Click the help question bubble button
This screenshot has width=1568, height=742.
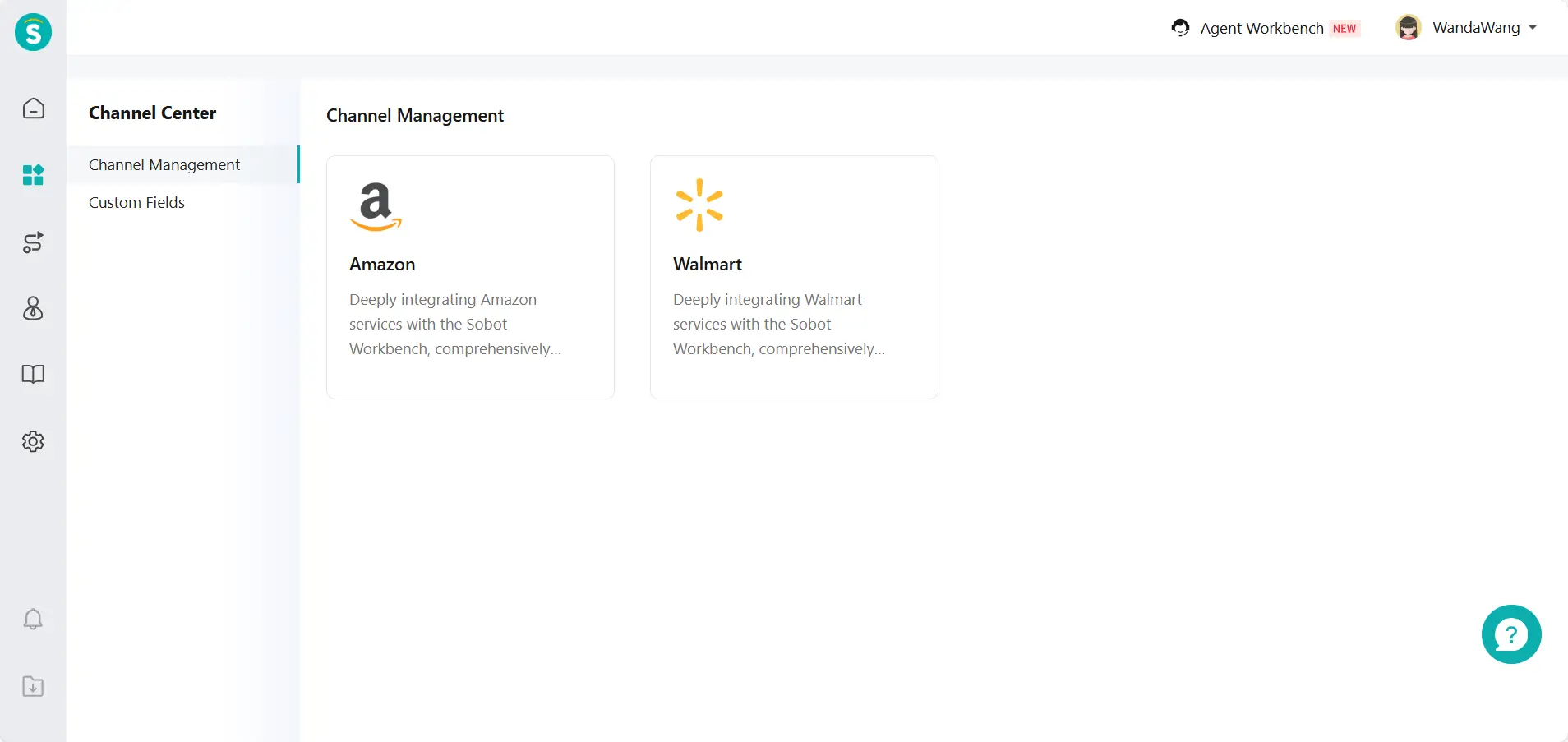coord(1511,634)
